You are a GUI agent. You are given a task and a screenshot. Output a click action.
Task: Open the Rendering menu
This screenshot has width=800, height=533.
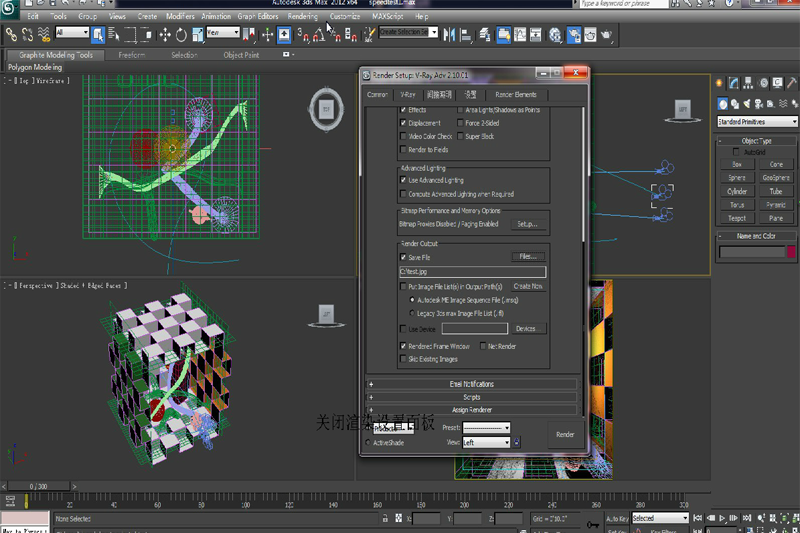[x=302, y=17]
